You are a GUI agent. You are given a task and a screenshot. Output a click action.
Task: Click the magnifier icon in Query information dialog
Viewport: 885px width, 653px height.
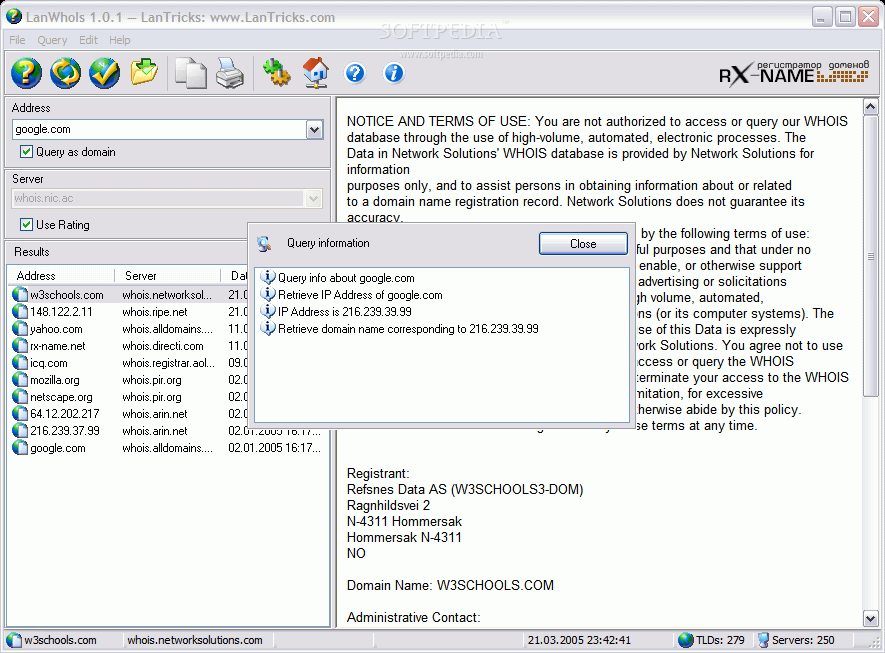264,244
